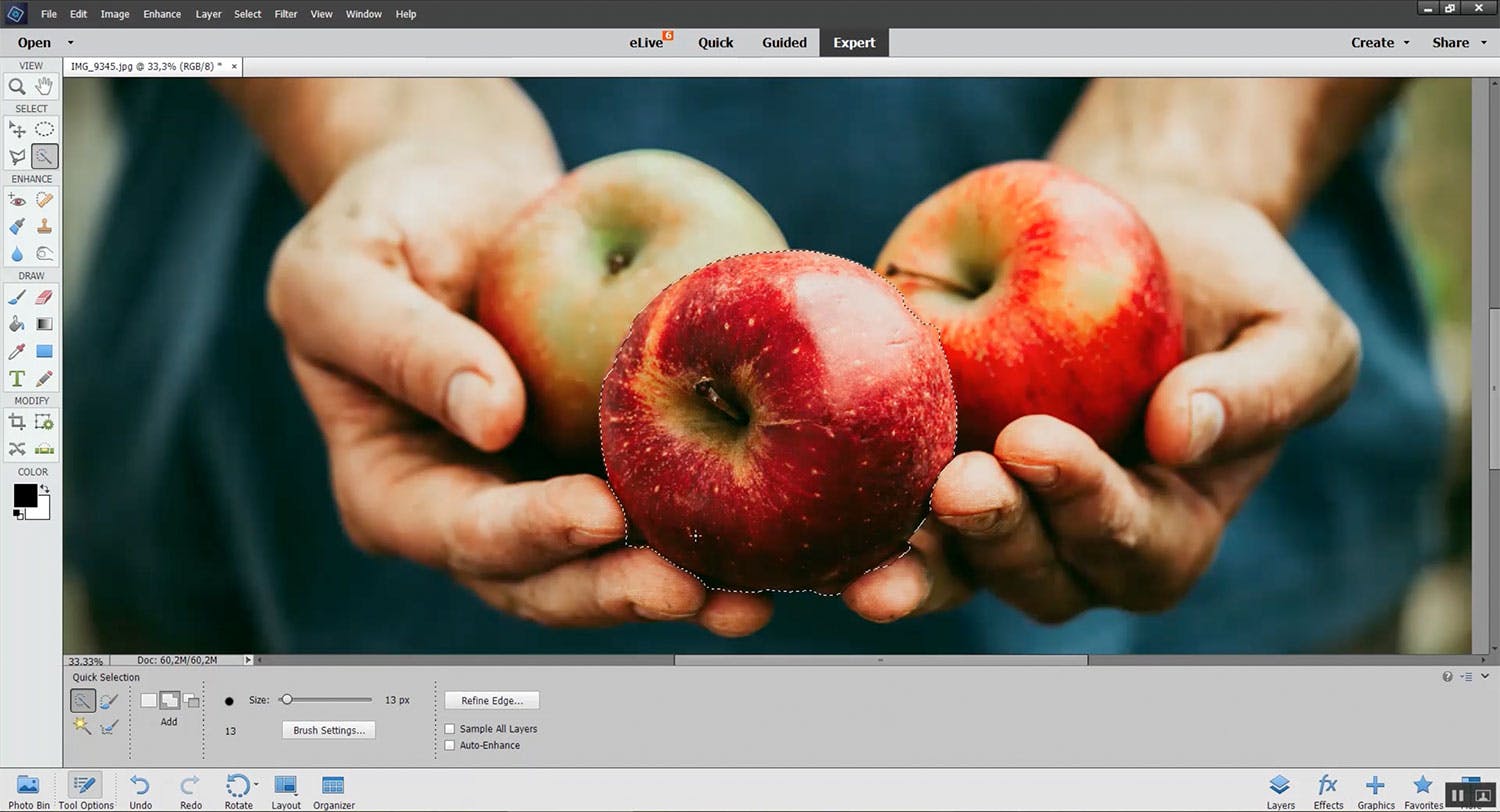The image size is (1500, 812).
Task: Set selection mode to Add to selection
Action: [x=169, y=700]
